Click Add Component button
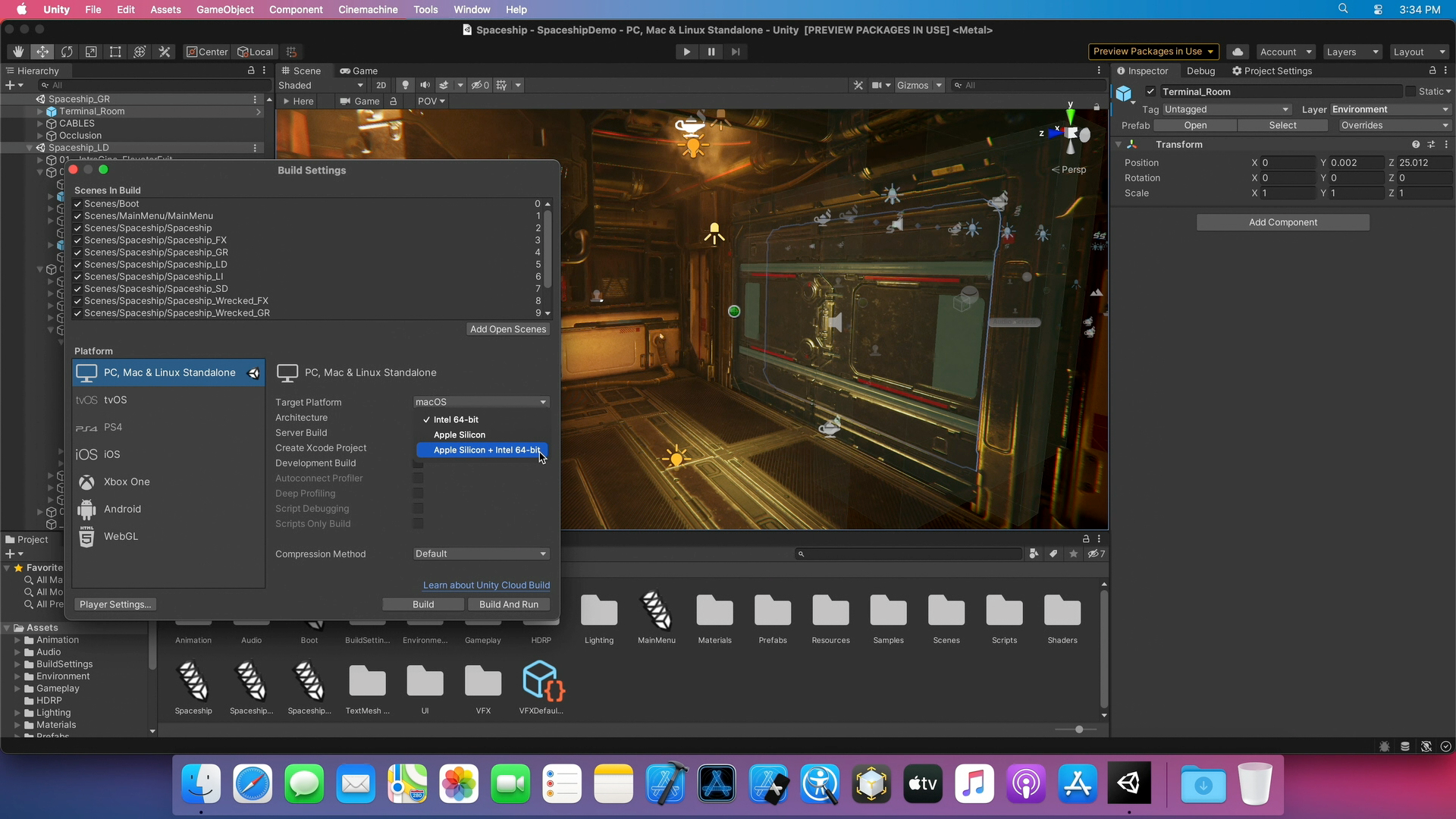Viewport: 1456px width, 819px height. pyautogui.click(x=1283, y=222)
